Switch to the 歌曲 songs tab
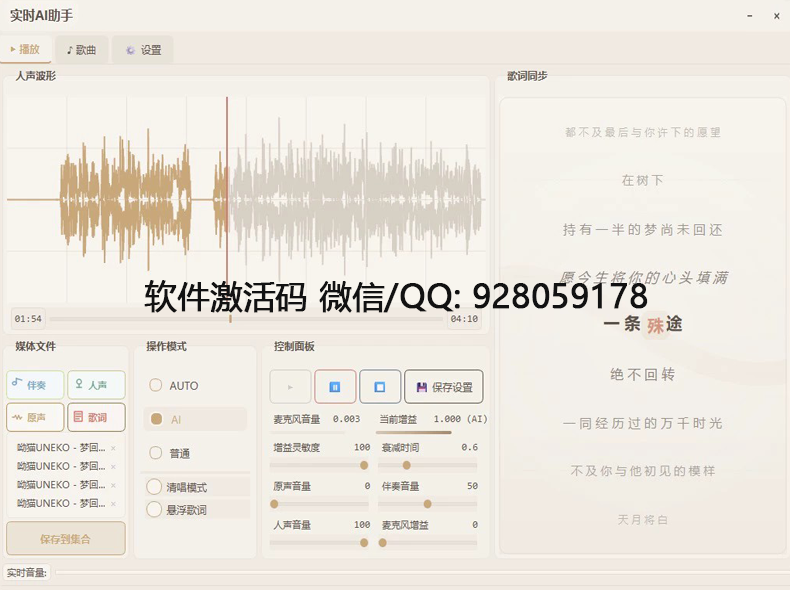The width and height of the screenshot is (790, 590). click(81, 50)
